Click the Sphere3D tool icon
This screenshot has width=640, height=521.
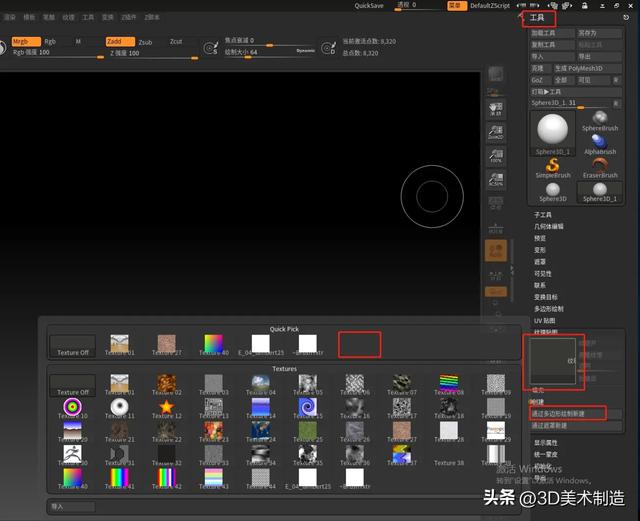coord(552,190)
